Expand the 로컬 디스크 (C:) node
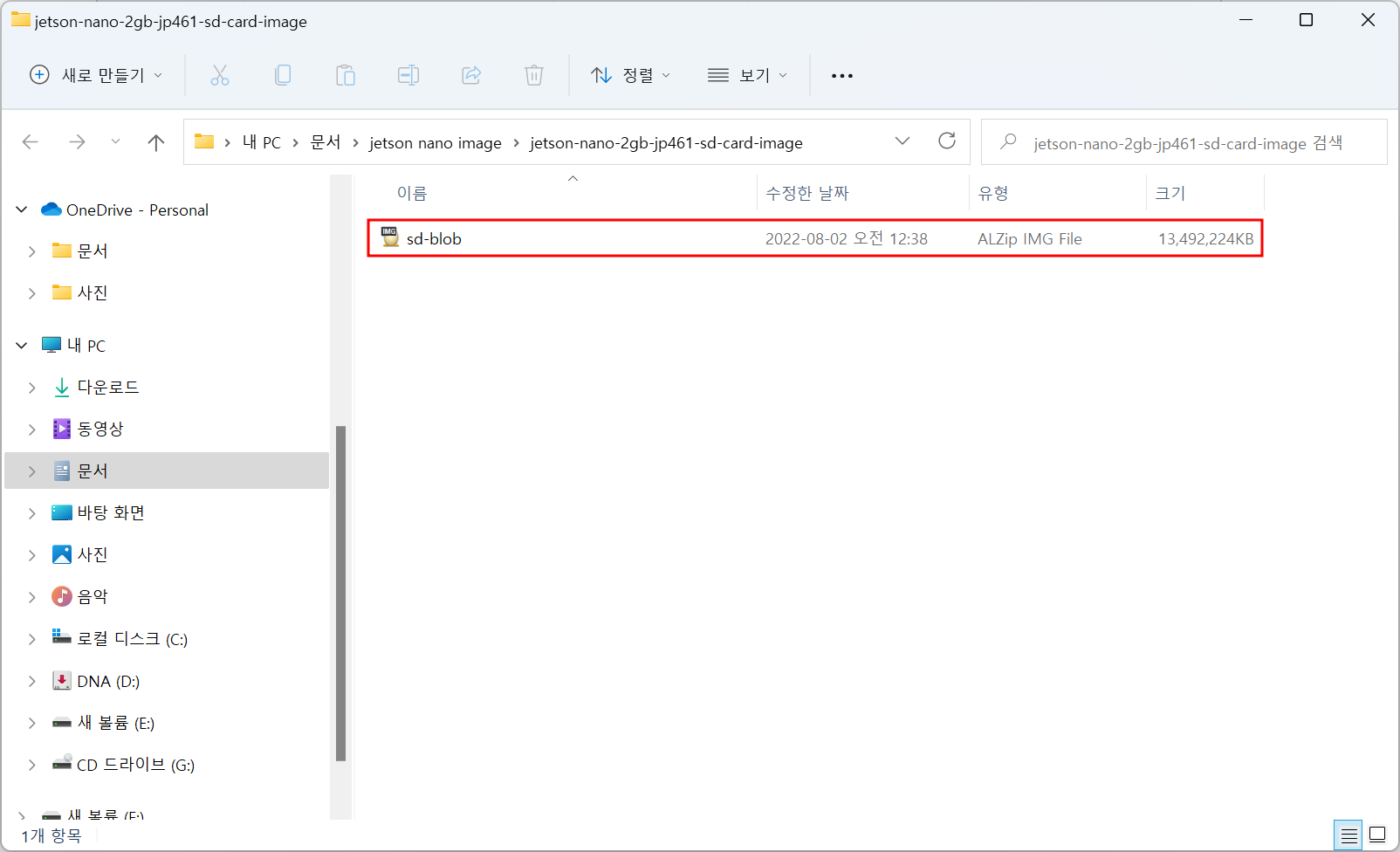 32,639
